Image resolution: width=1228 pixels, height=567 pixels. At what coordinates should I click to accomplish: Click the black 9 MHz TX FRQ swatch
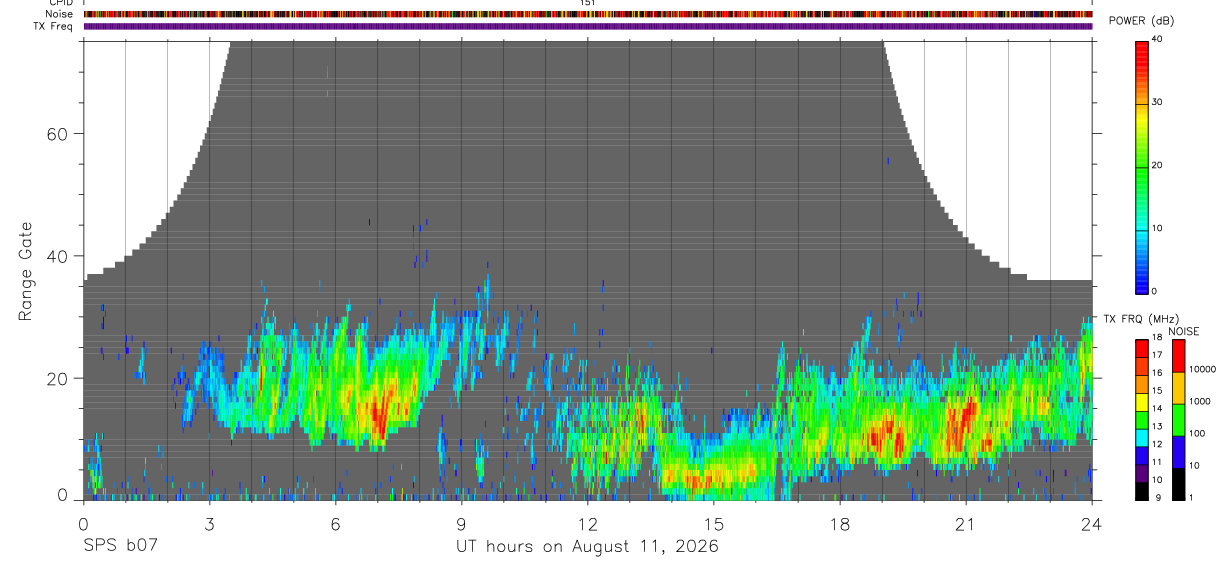pos(1142,492)
